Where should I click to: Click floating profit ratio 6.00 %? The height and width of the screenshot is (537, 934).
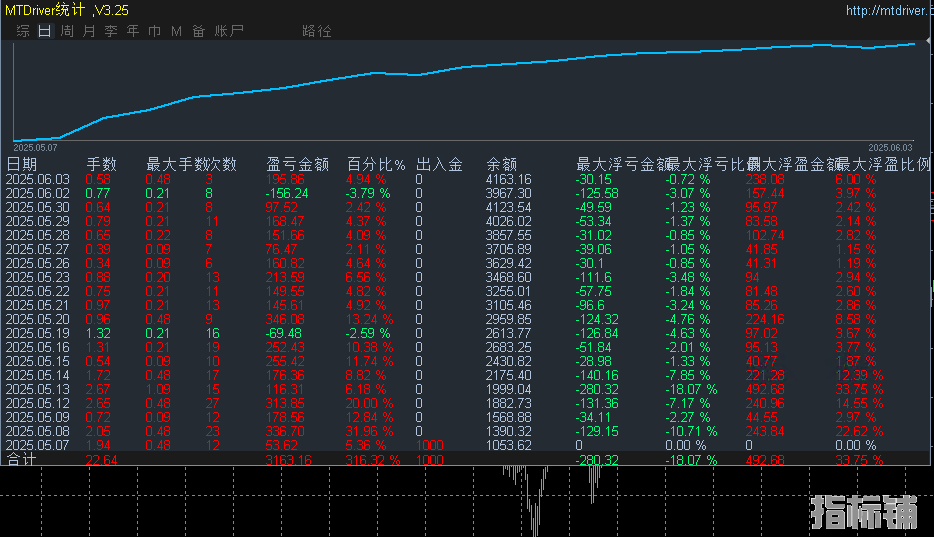[855, 179]
